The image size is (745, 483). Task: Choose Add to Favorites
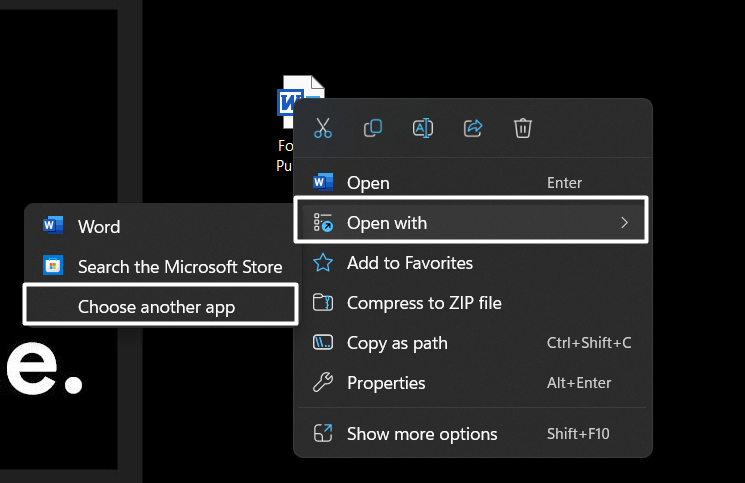[473, 263]
